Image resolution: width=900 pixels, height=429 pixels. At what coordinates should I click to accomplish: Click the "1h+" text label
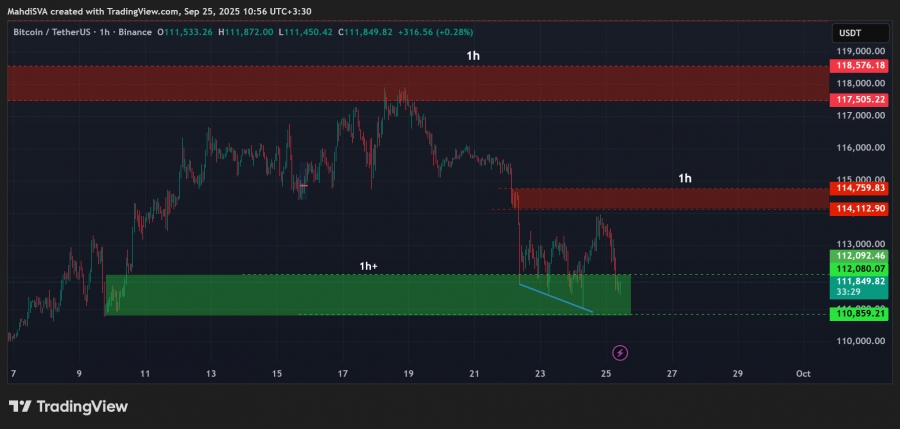pyautogui.click(x=369, y=266)
